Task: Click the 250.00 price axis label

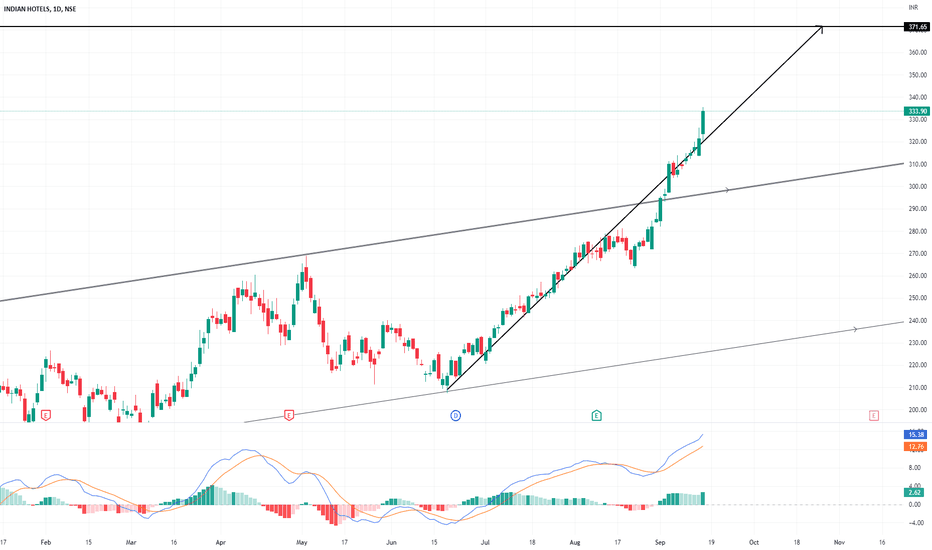Action: pyautogui.click(x=918, y=298)
